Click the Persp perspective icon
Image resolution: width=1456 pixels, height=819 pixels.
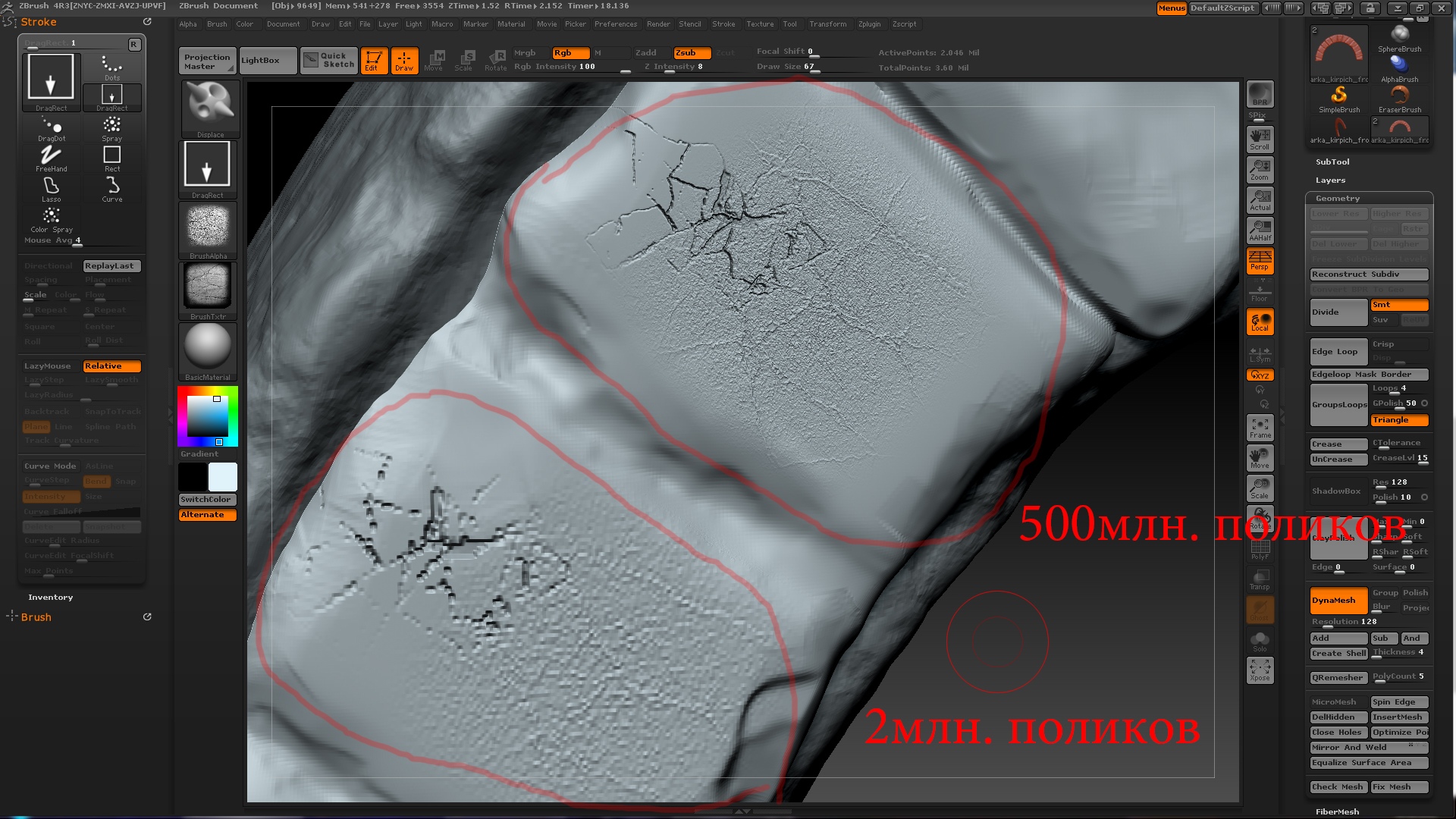[x=1260, y=260]
